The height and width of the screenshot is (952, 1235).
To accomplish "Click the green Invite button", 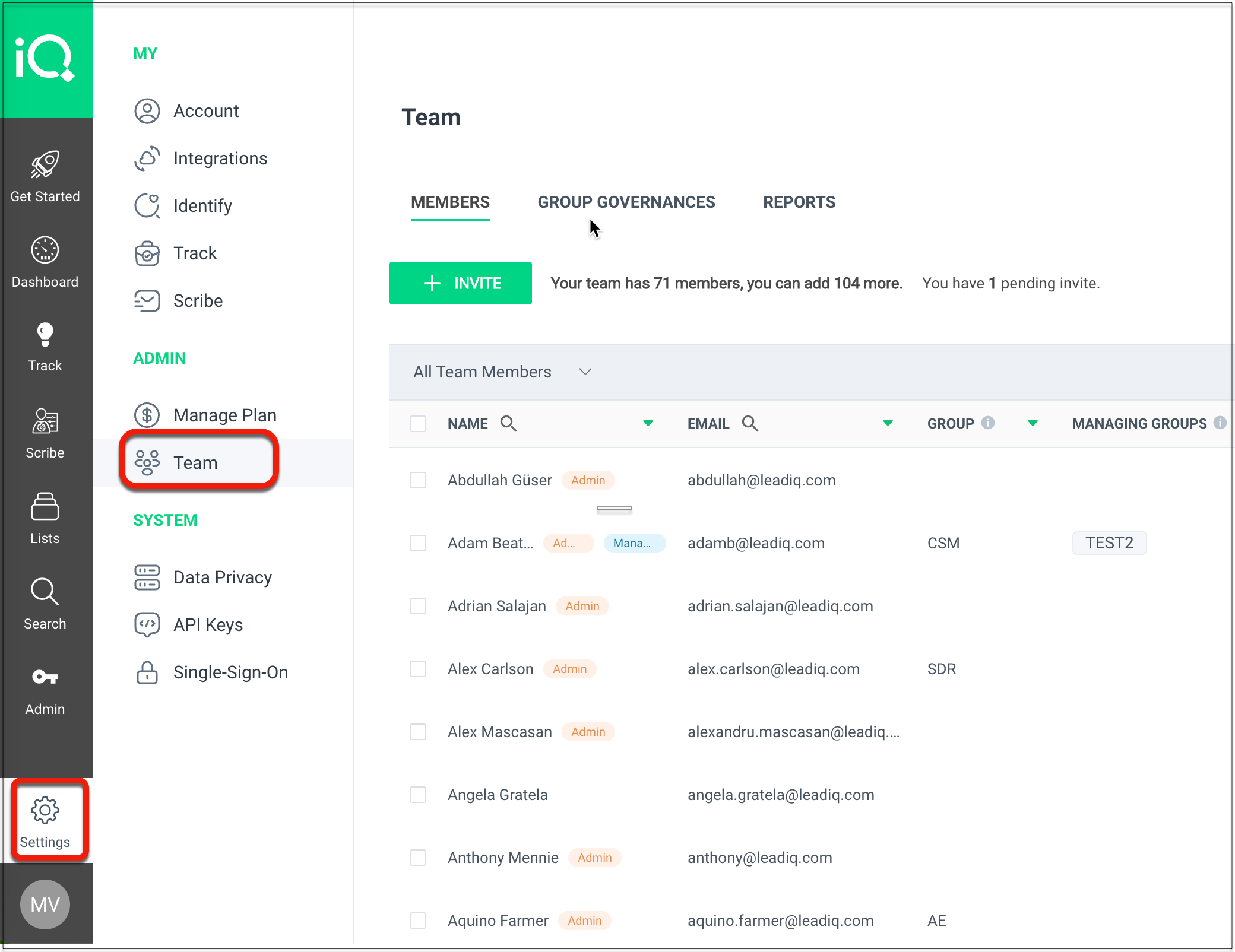I will (x=461, y=283).
